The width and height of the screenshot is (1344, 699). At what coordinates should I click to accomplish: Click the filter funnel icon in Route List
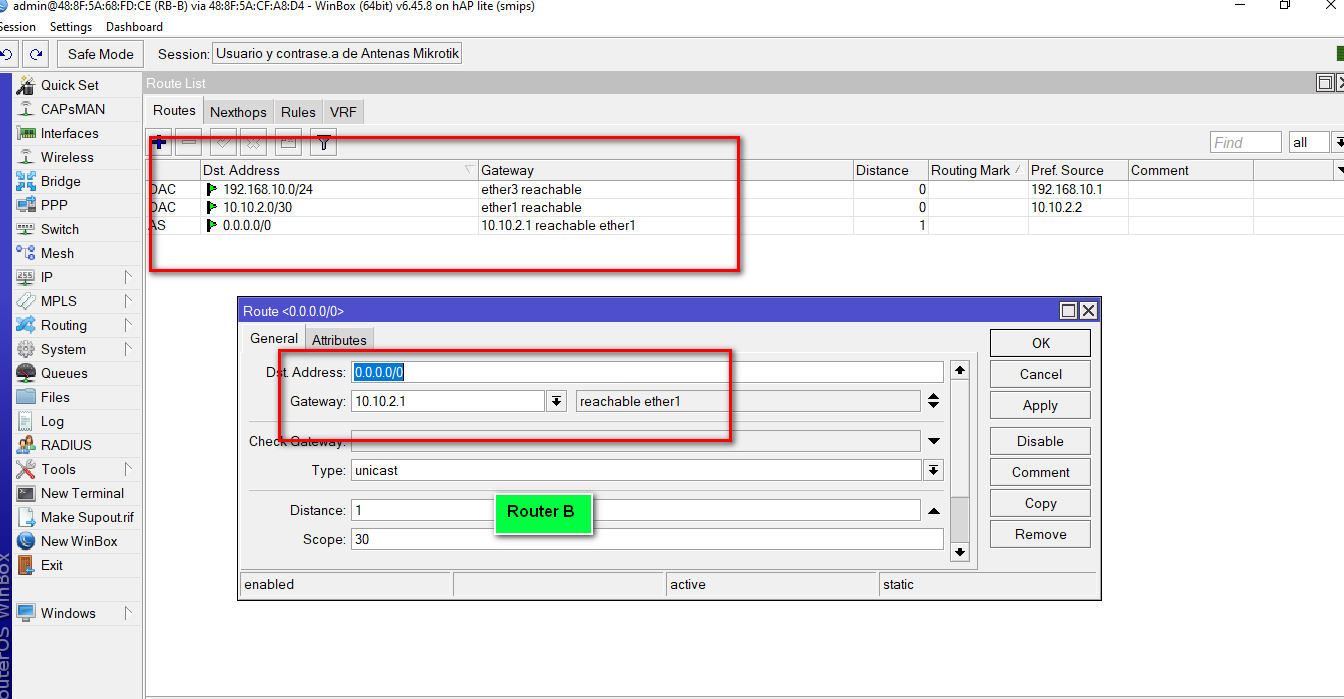323,143
